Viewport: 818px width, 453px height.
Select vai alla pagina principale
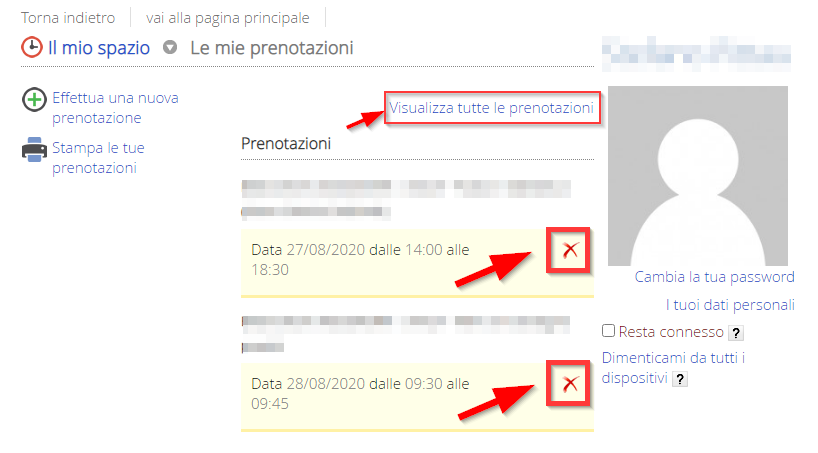coord(227,18)
